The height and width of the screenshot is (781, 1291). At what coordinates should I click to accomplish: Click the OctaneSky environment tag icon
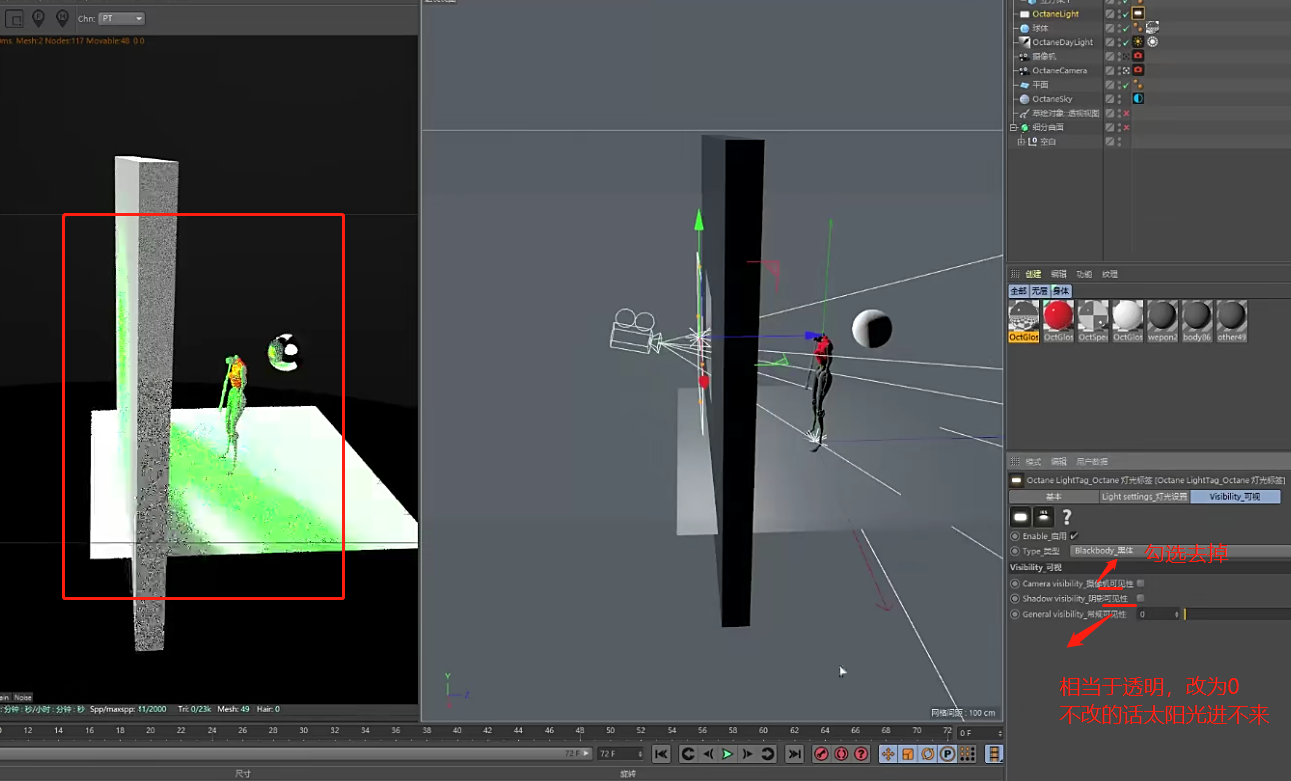[1138, 99]
